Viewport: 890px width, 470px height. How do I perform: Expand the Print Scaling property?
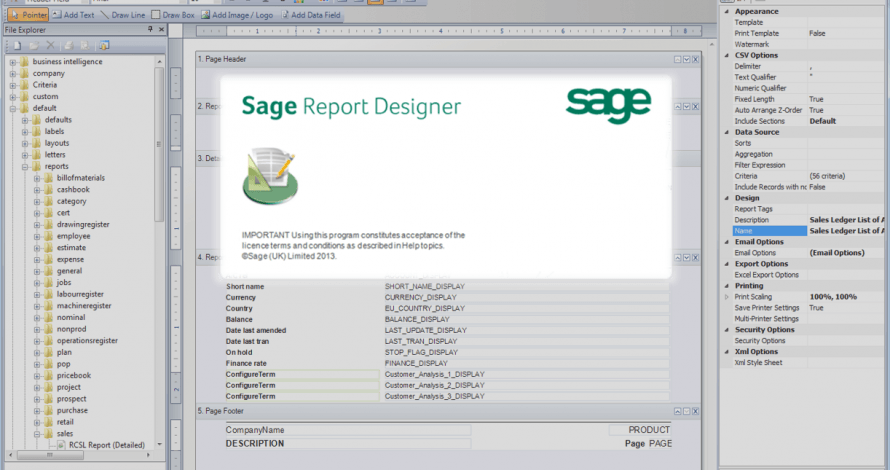click(727, 297)
